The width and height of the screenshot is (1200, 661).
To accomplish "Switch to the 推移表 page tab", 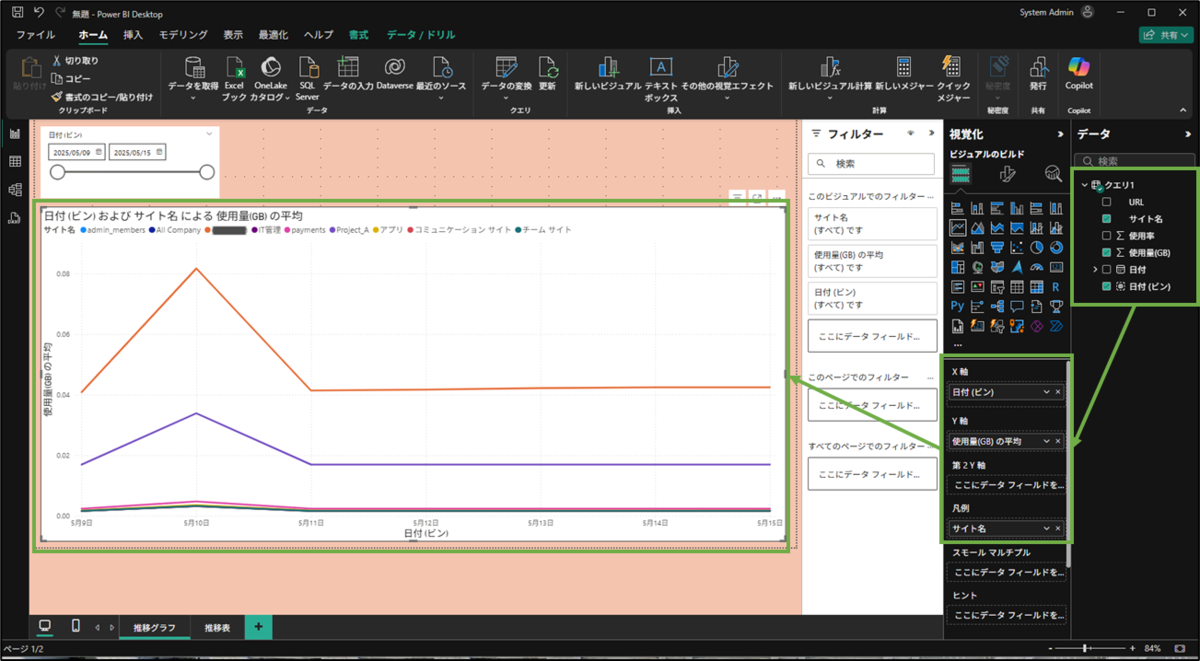I will point(217,627).
